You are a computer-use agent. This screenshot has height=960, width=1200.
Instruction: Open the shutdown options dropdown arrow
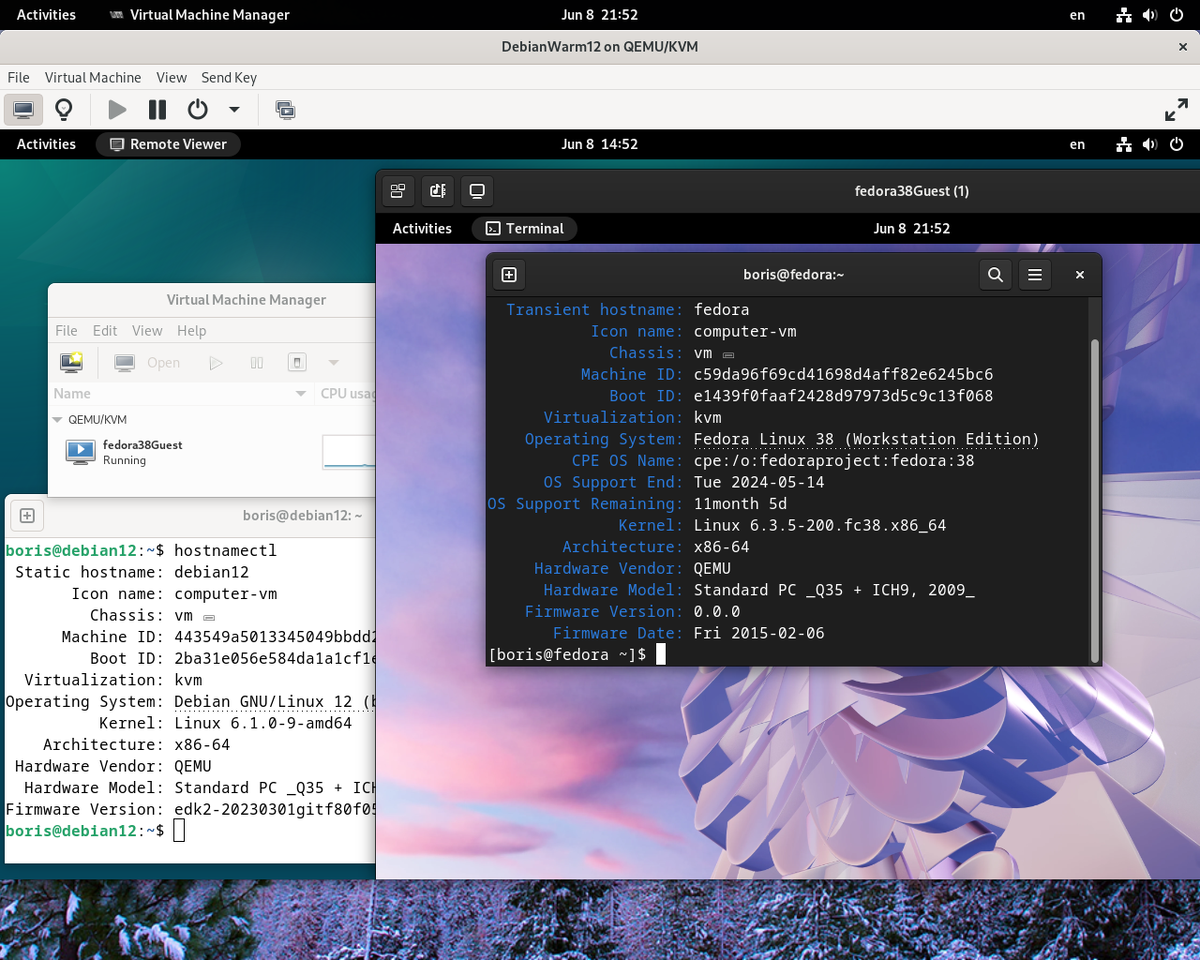tap(233, 109)
